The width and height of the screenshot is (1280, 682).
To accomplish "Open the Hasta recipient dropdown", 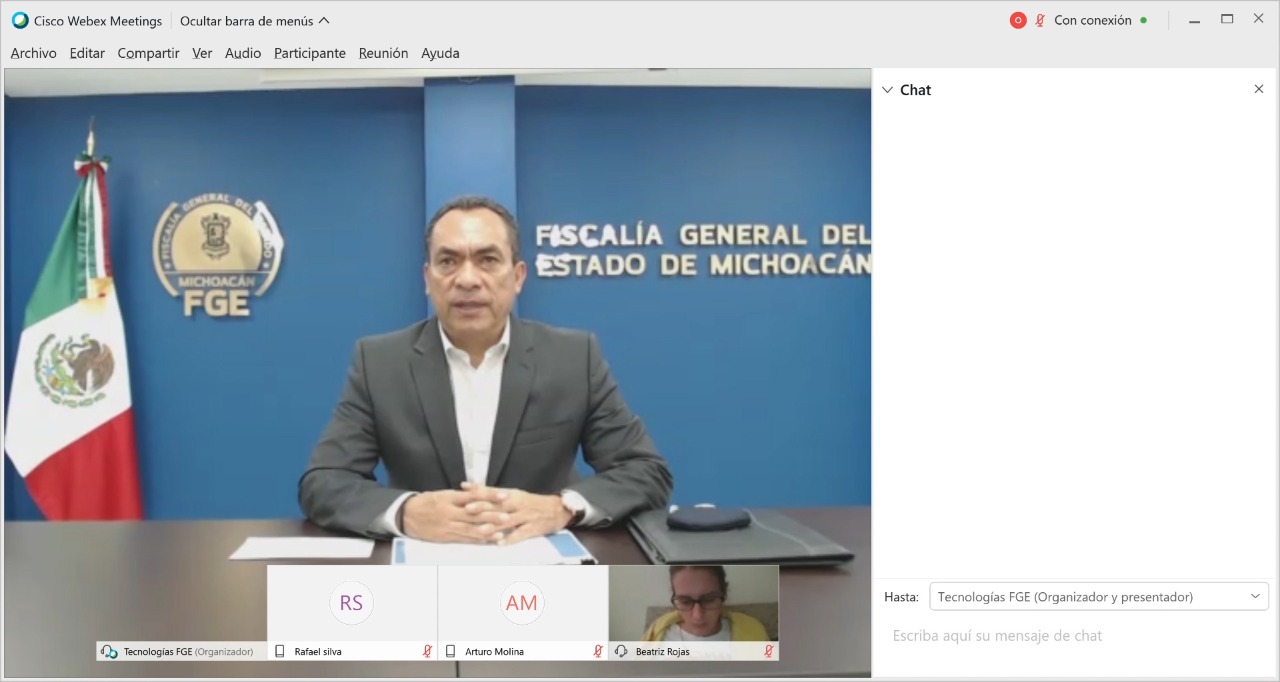I will pyautogui.click(x=1099, y=596).
